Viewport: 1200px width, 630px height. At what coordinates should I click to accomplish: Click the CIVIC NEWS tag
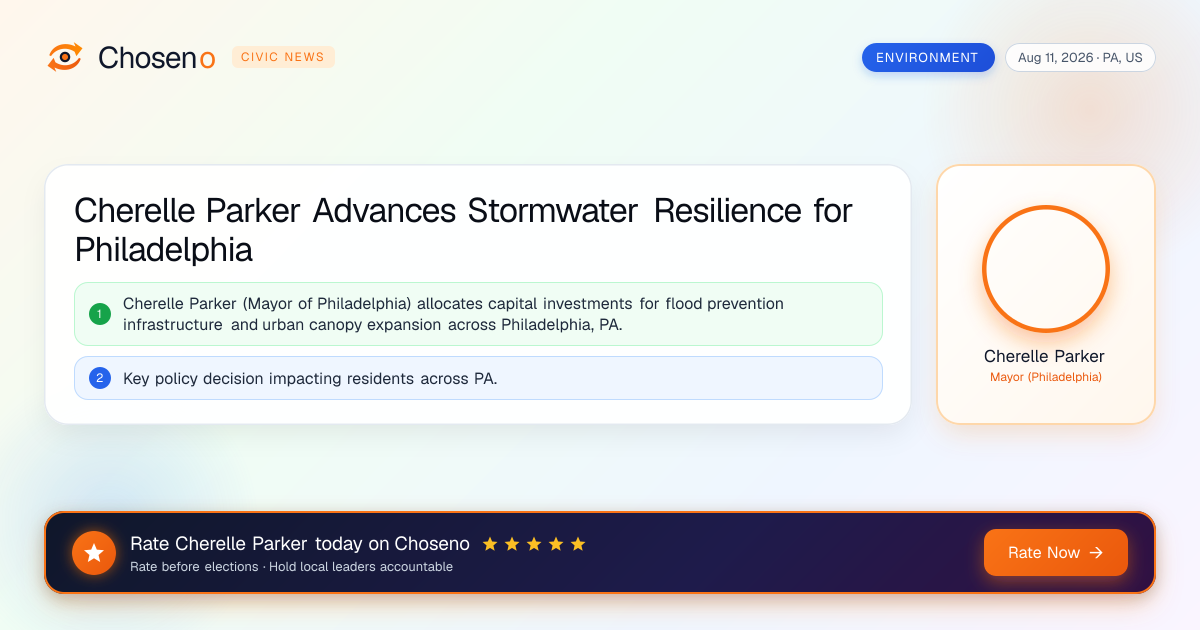coord(283,57)
